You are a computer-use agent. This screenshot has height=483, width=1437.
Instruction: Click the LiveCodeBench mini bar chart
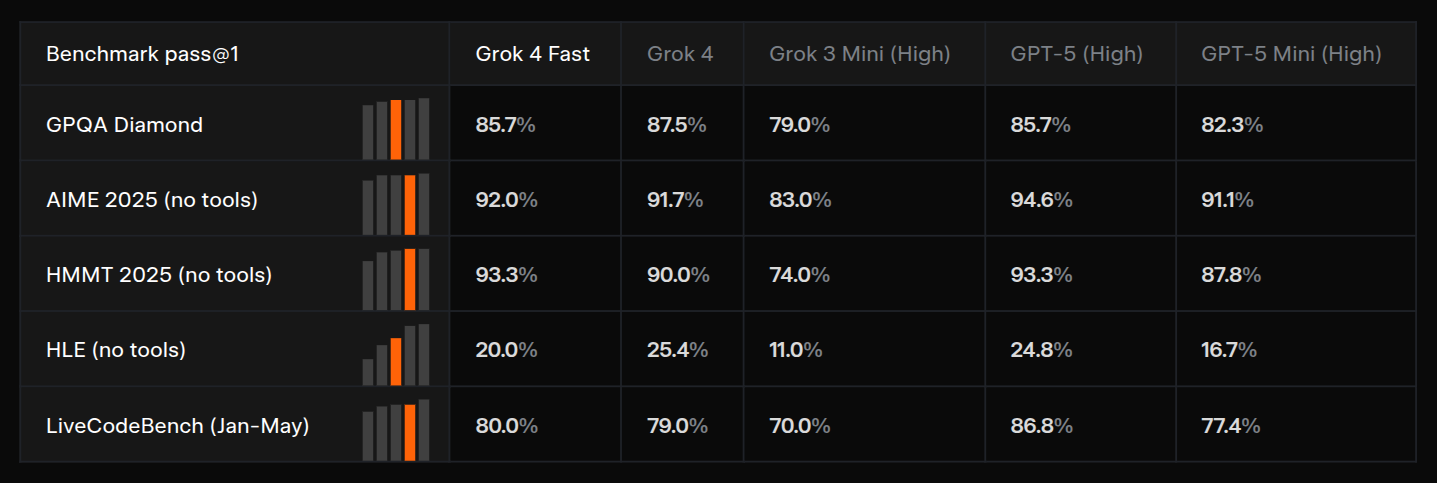[396, 430]
